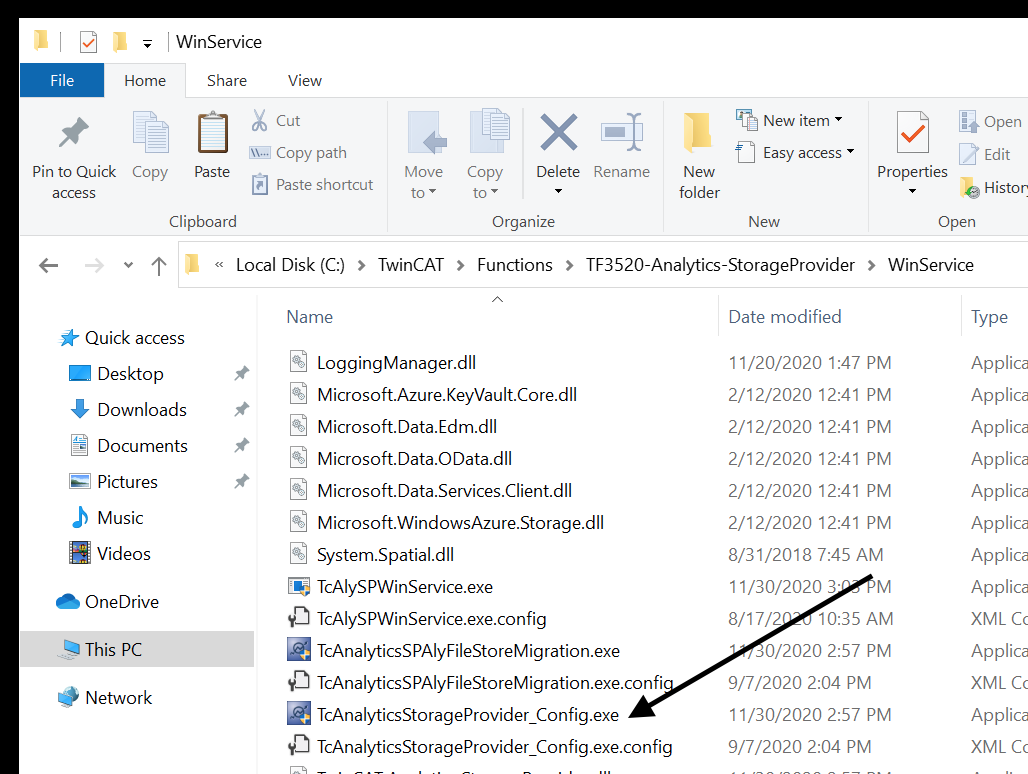Click the Paste shortcut icon
This screenshot has height=774, width=1028.
click(x=260, y=185)
